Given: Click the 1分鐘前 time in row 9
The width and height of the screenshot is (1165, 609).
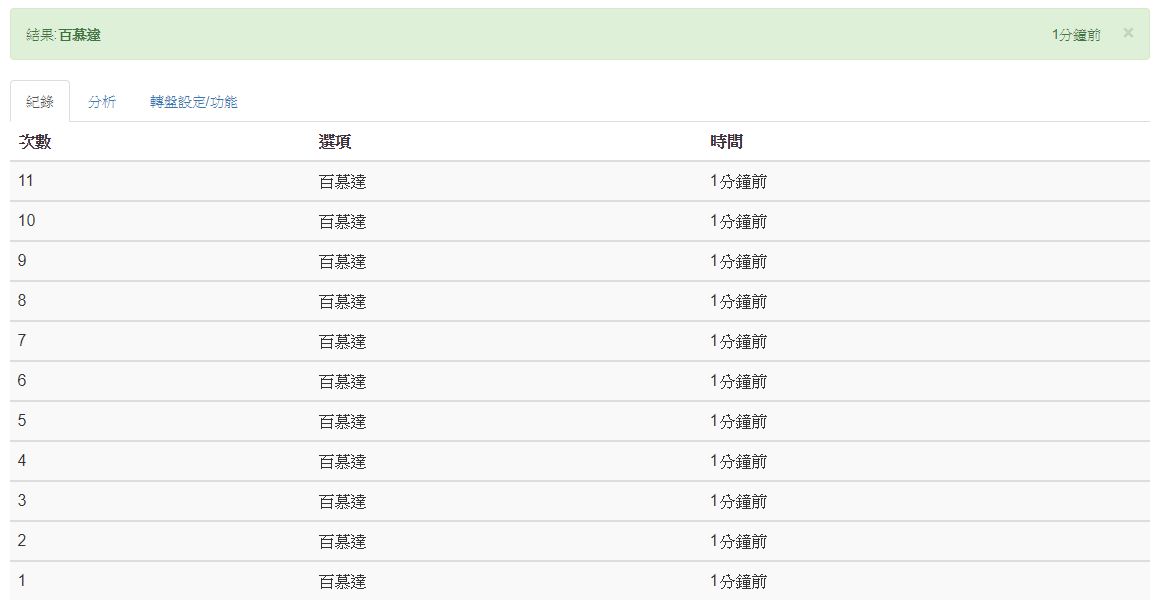Looking at the screenshot, I should point(739,262).
